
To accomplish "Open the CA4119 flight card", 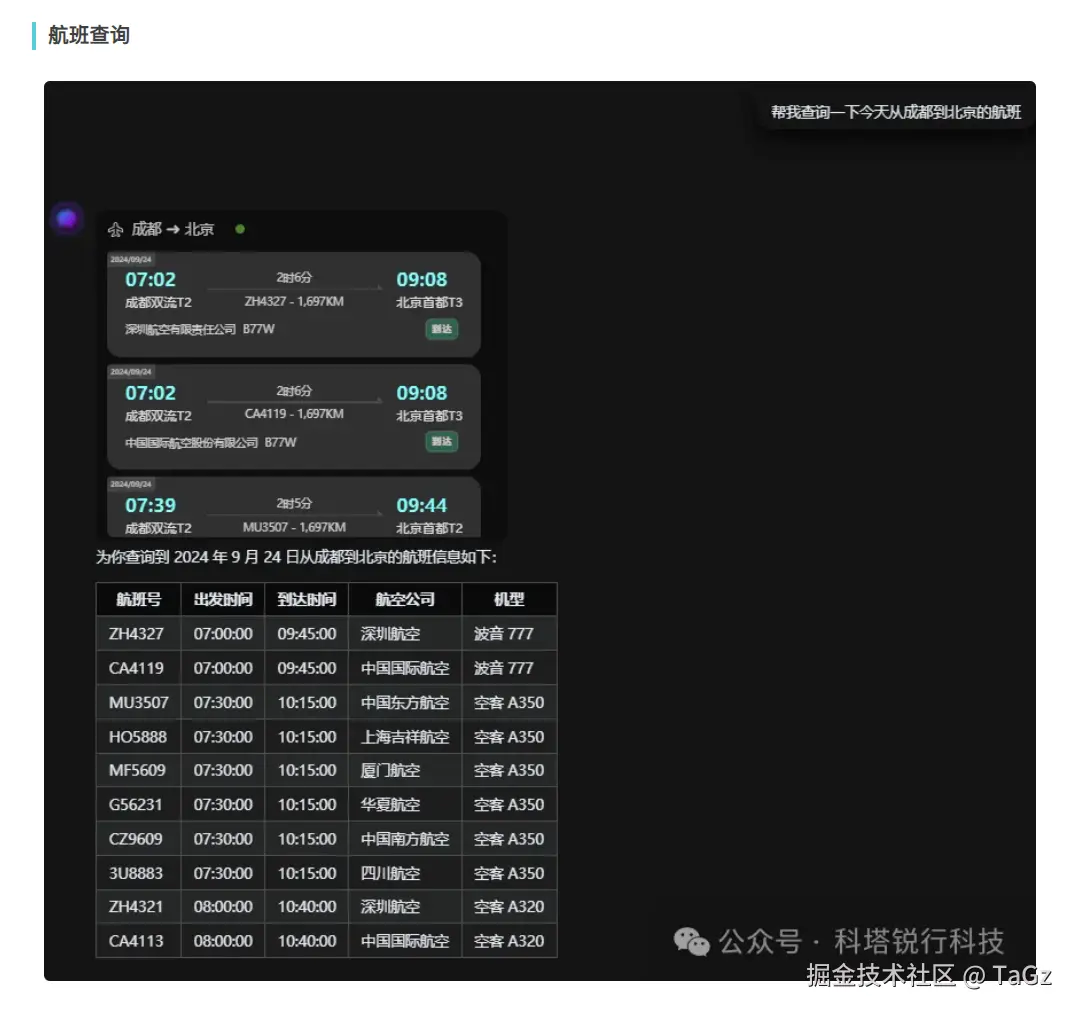I will (x=294, y=417).
